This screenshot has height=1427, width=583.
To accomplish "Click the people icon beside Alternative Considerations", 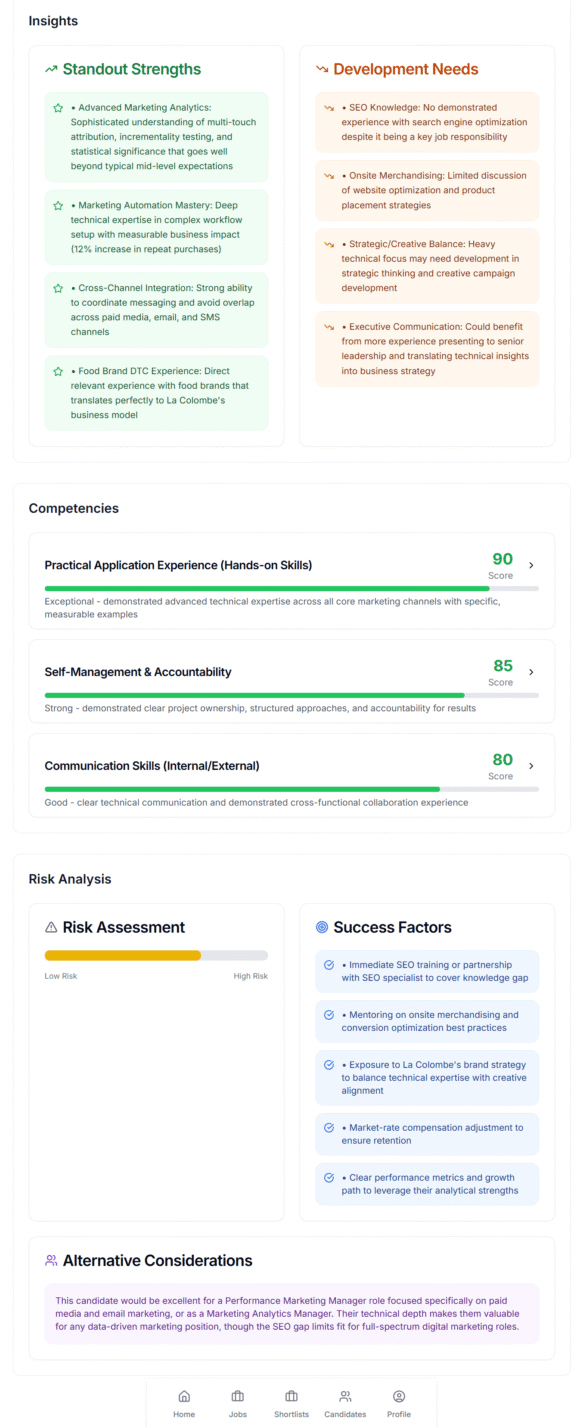I will [x=52, y=1260].
